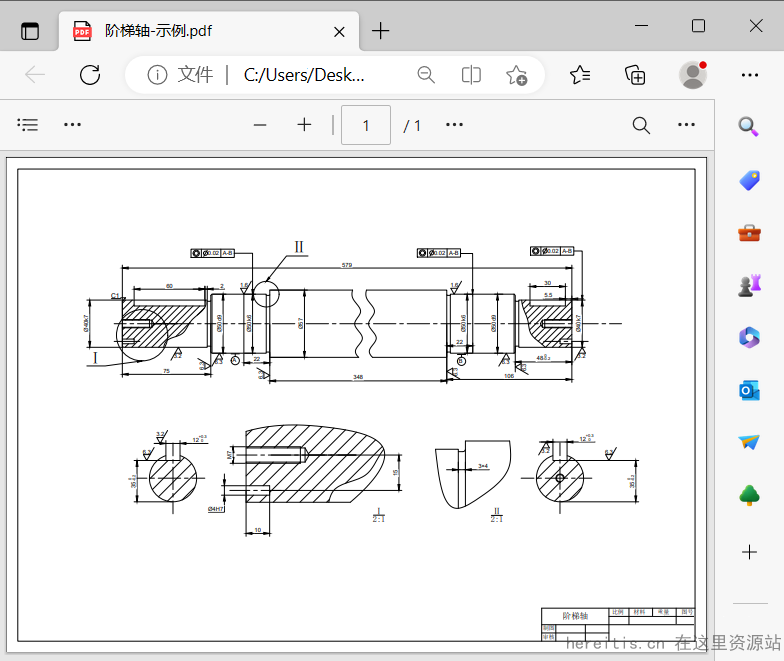Click the detail II label
The height and width of the screenshot is (661, 784).
pyautogui.click(x=298, y=247)
